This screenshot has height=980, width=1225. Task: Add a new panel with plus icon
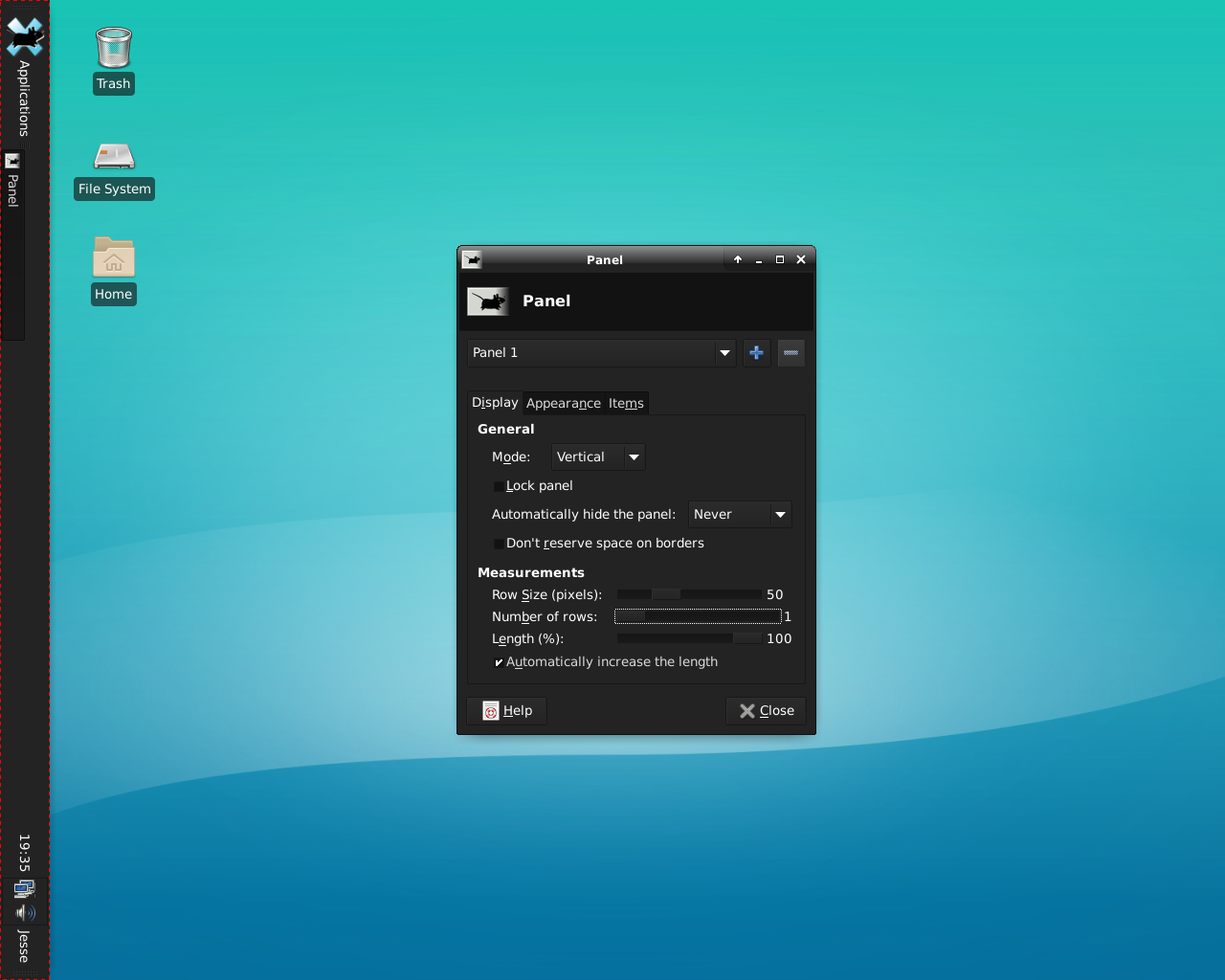point(756,353)
